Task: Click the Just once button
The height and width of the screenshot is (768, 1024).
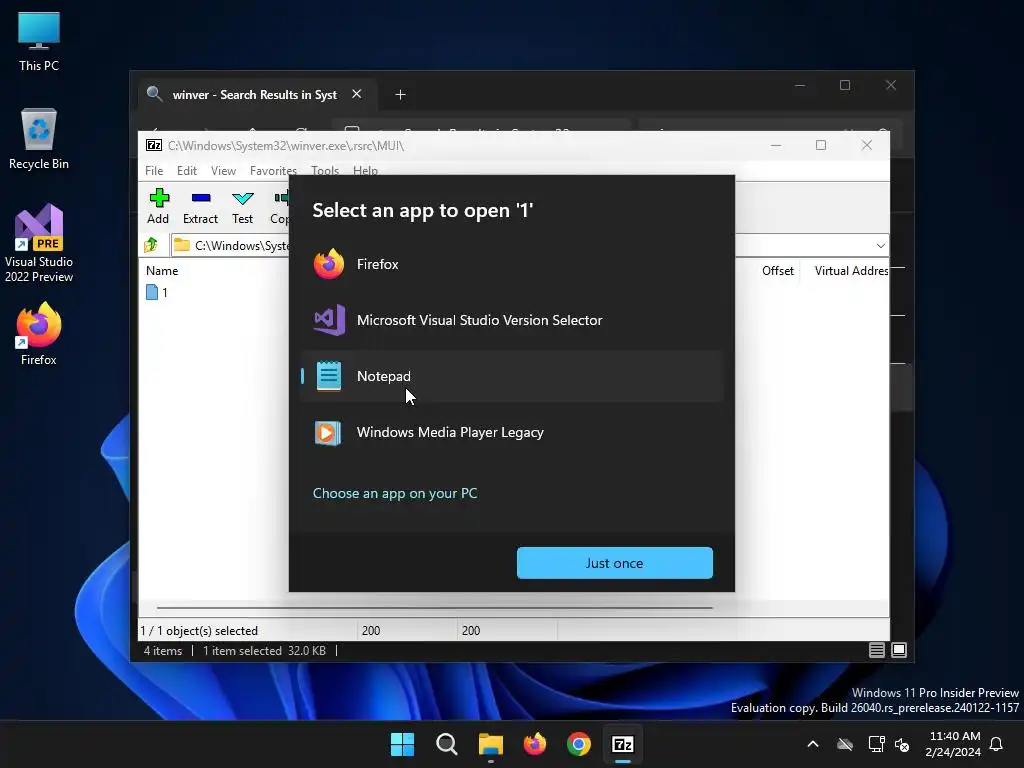Action: (615, 563)
